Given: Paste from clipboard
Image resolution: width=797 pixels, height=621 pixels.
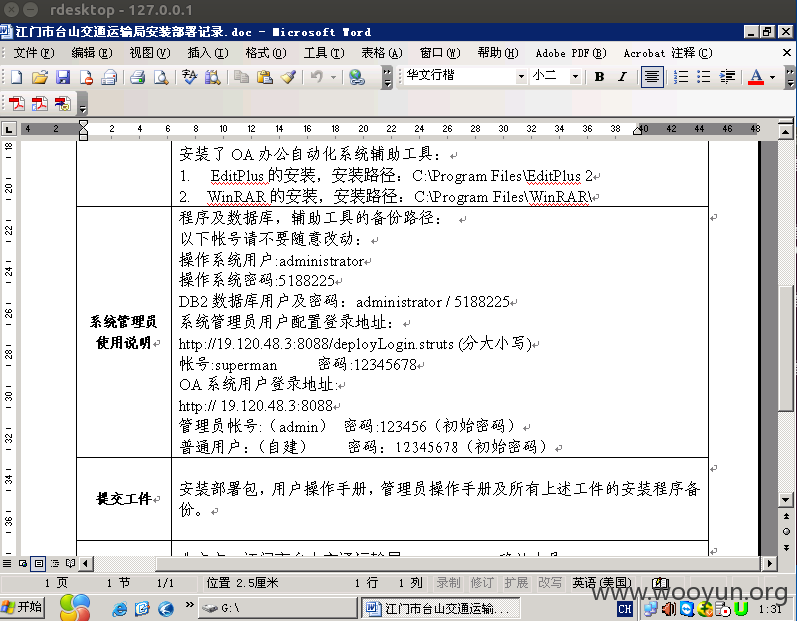Looking at the screenshot, I should tap(264, 77).
